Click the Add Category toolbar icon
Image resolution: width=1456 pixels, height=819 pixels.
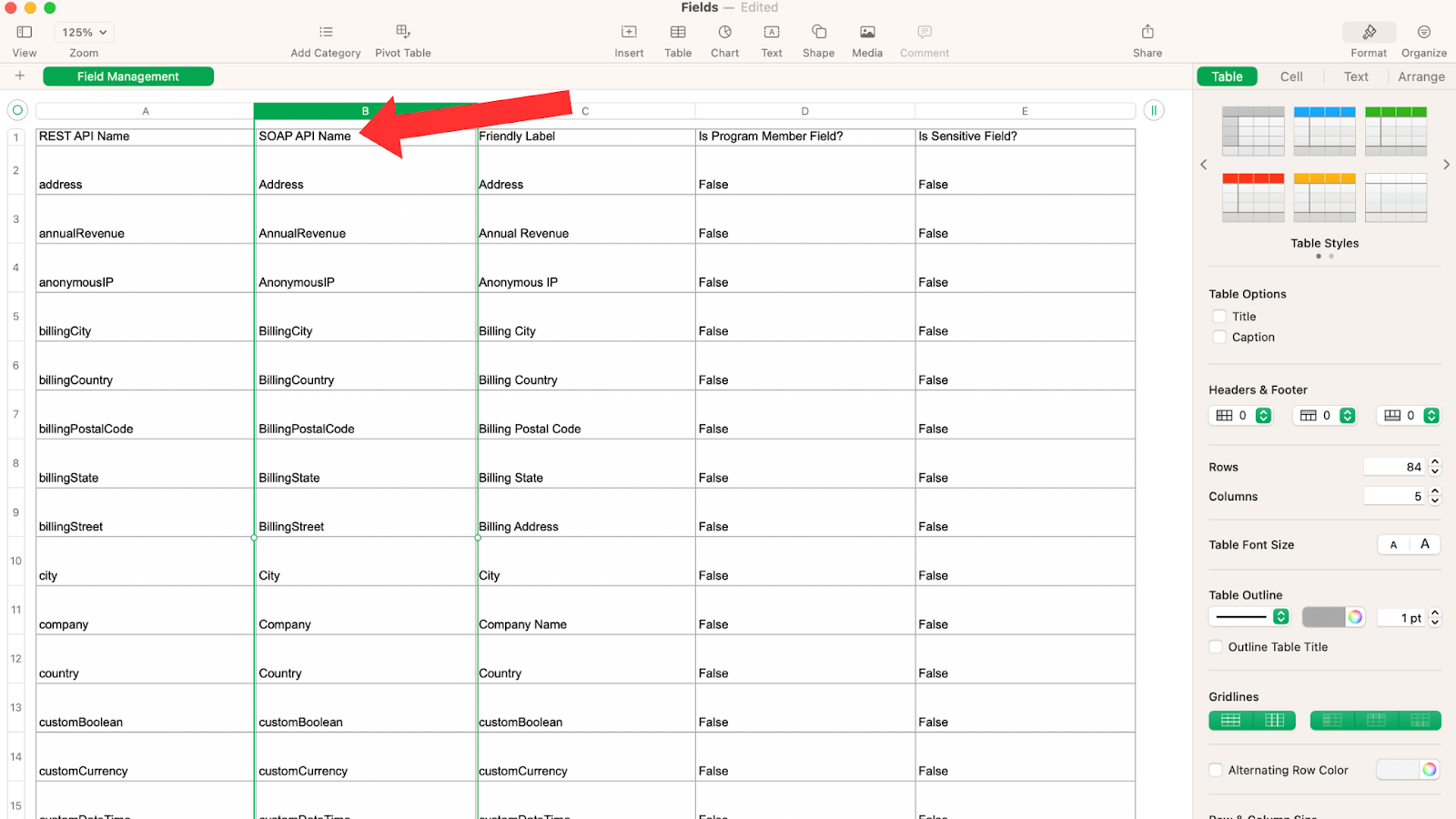(x=326, y=33)
